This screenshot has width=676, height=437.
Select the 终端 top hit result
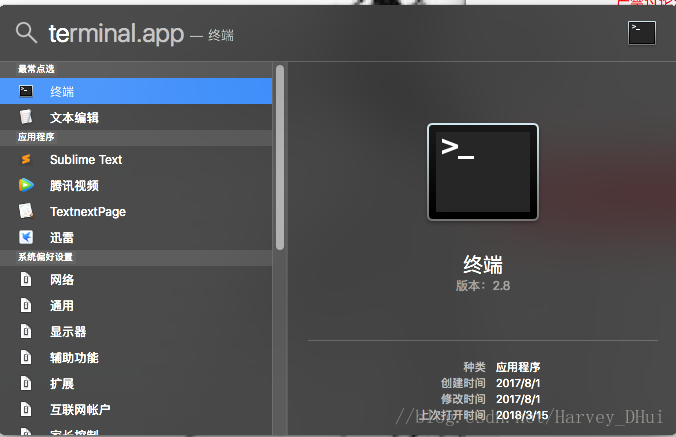point(136,91)
